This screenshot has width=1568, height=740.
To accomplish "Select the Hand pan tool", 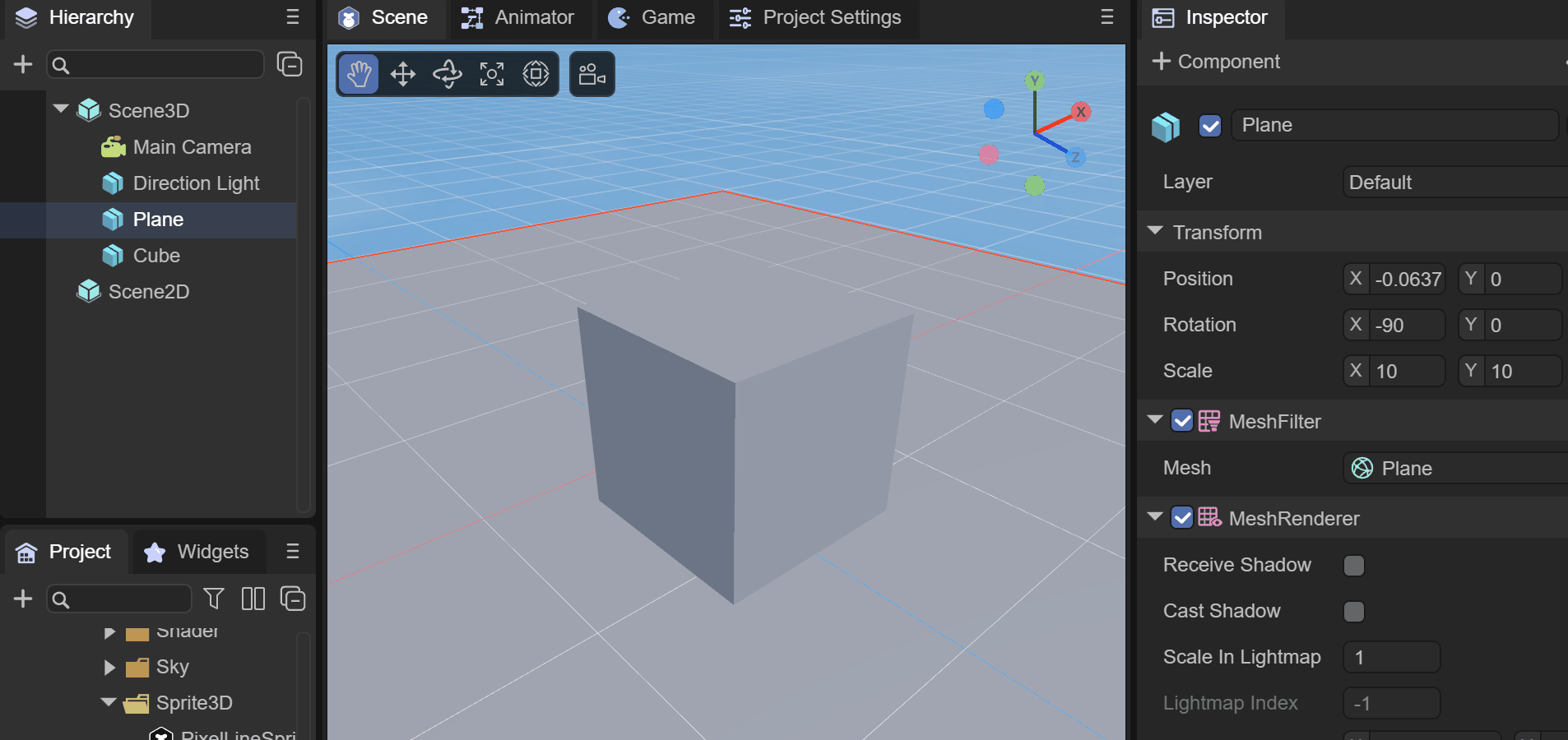I will 359,75.
